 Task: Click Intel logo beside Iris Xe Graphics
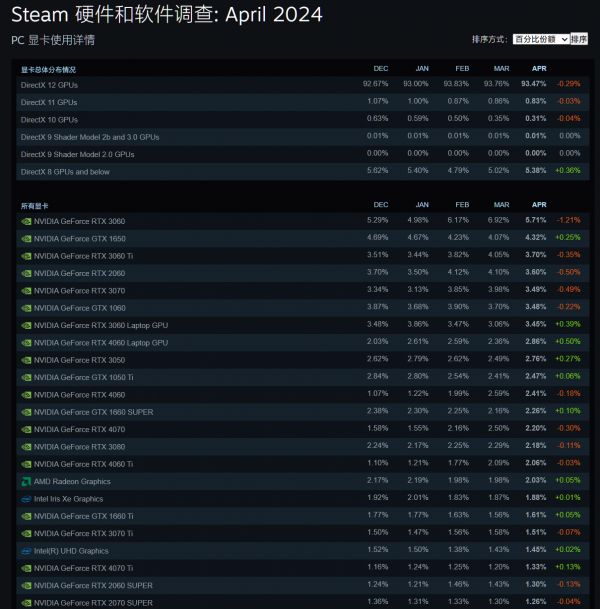[x=26, y=499]
